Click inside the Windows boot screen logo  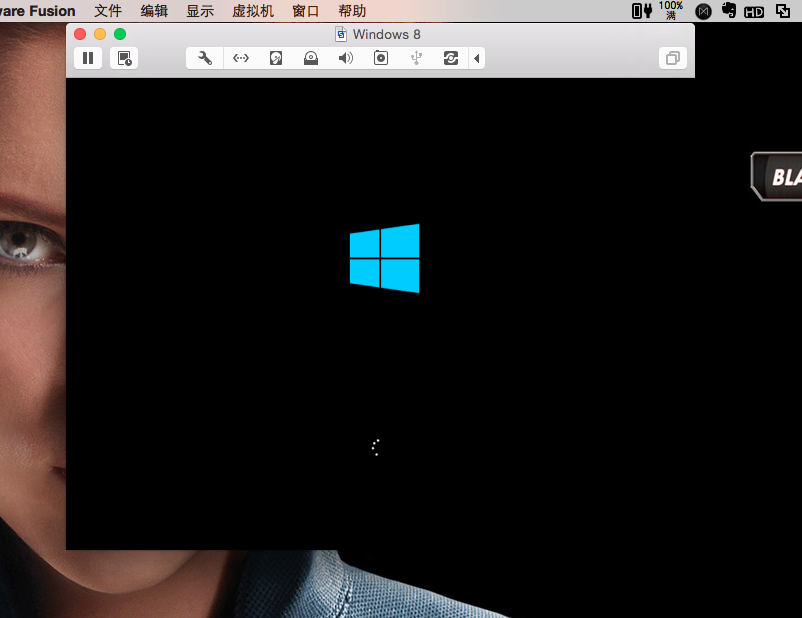[x=385, y=258]
